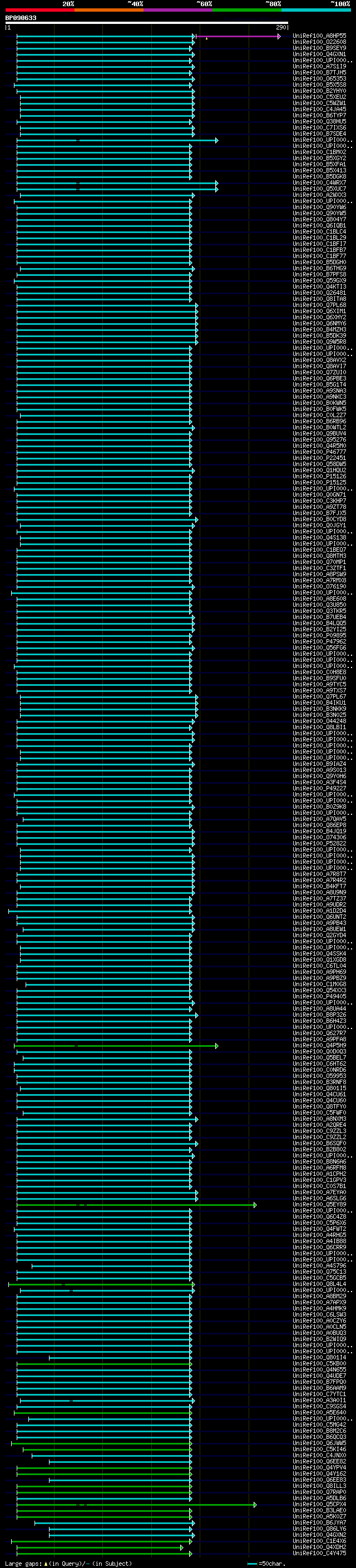Click the alignment bar of UniRef100_Q5XUC7

(x=117, y=189)
